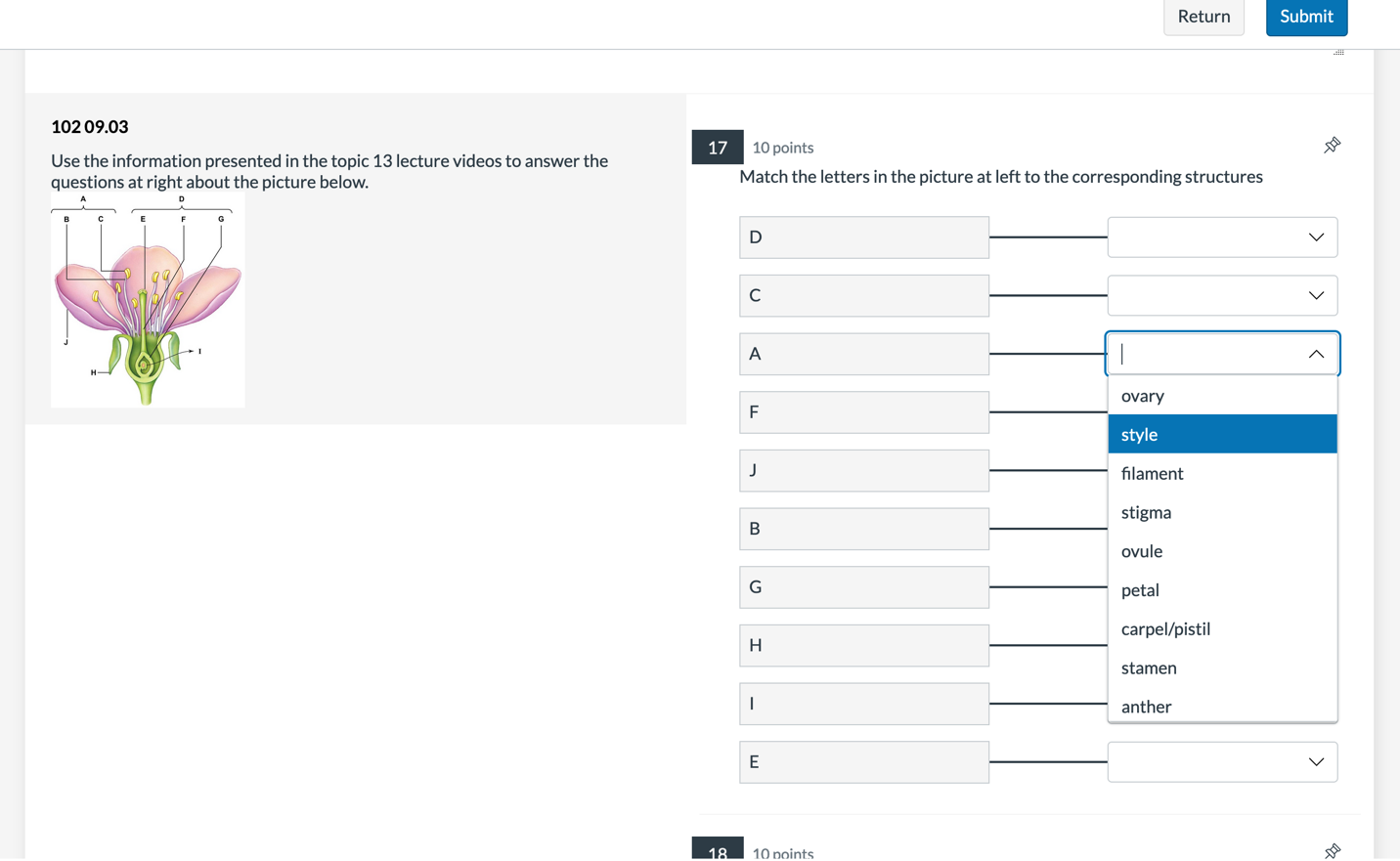This screenshot has width=1400, height=861.
Task: Click the question number 17 badge
Action: coord(718,148)
